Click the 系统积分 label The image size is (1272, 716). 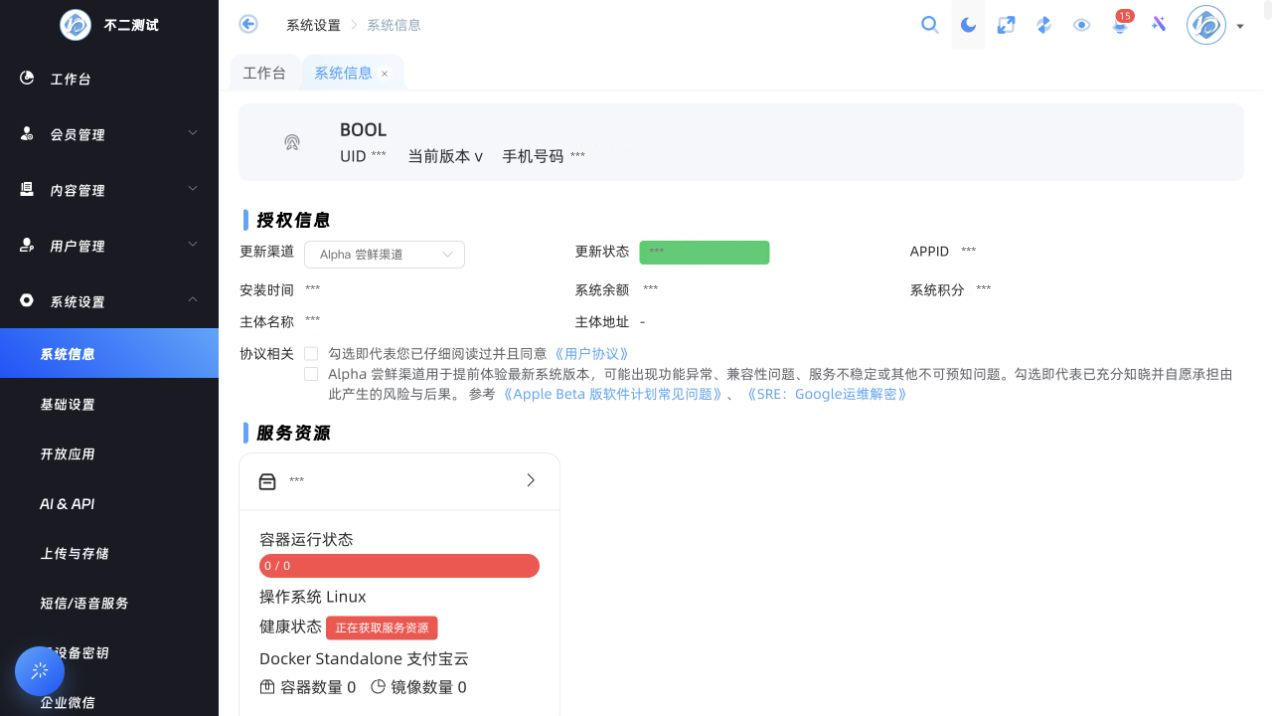[x=937, y=290]
